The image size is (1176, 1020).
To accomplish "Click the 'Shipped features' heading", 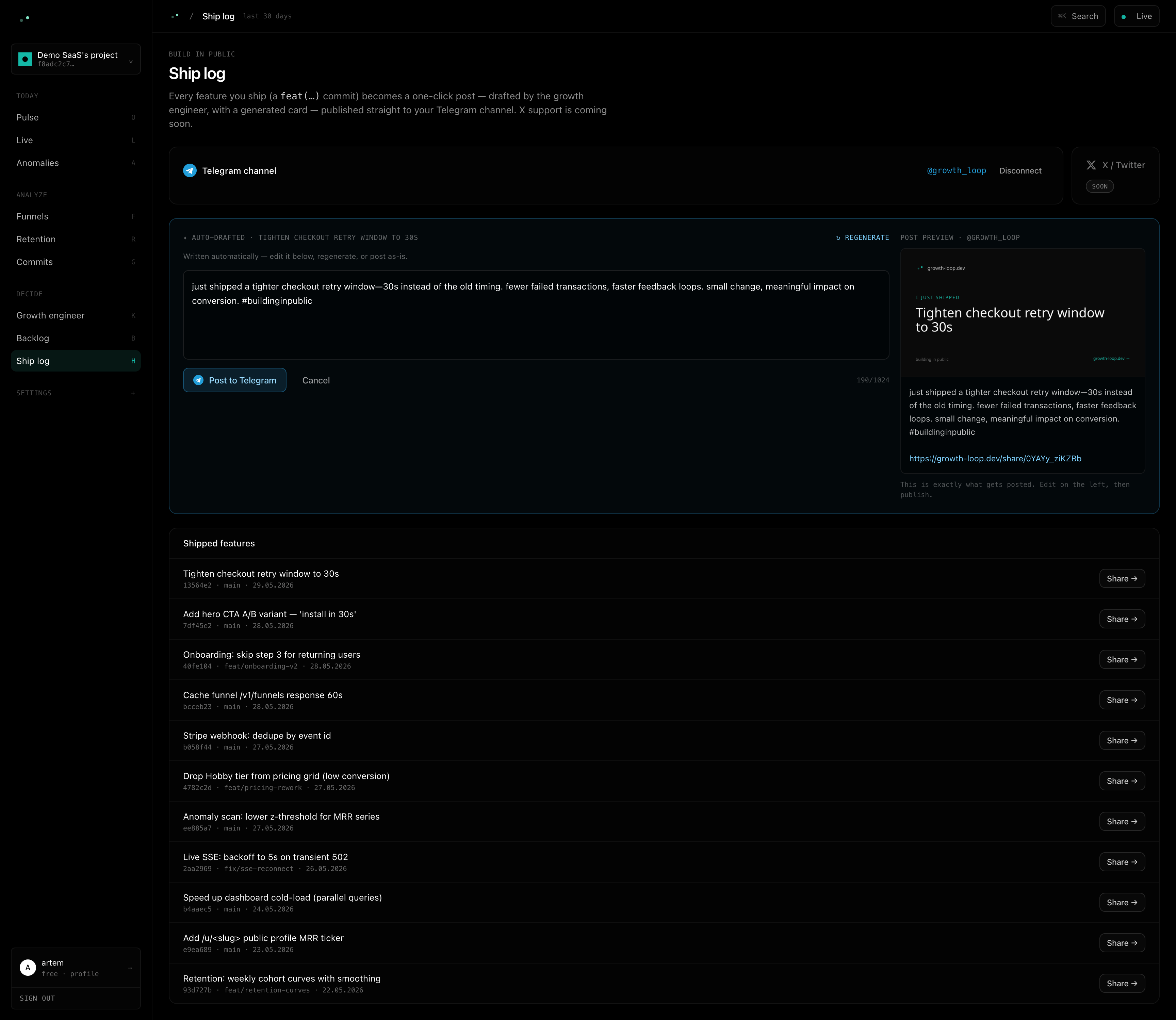I will pos(218,544).
